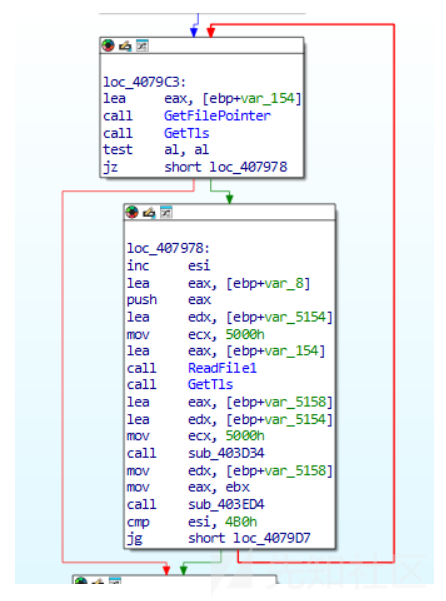The height and width of the screenshot is (601, 446).
Task: Select the sub_403D34 call operand
Action: click(226, 453)
